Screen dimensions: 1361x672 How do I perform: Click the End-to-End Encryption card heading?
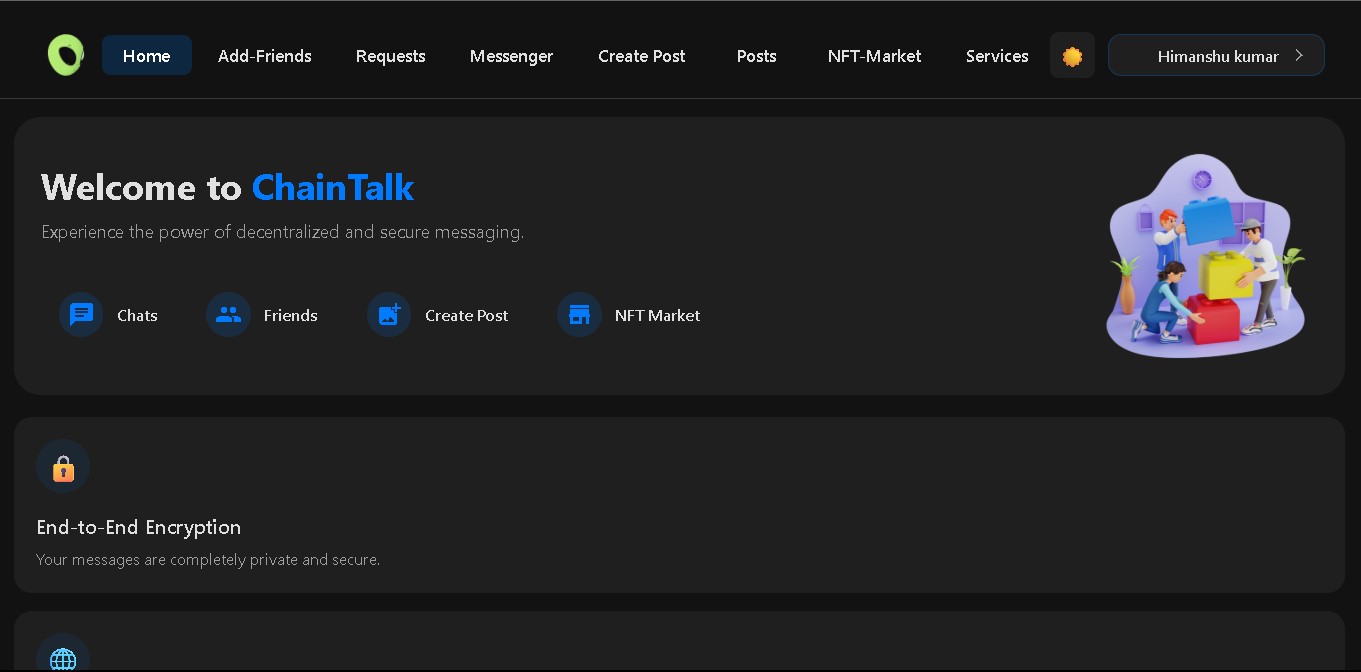[x=139, y=527]
